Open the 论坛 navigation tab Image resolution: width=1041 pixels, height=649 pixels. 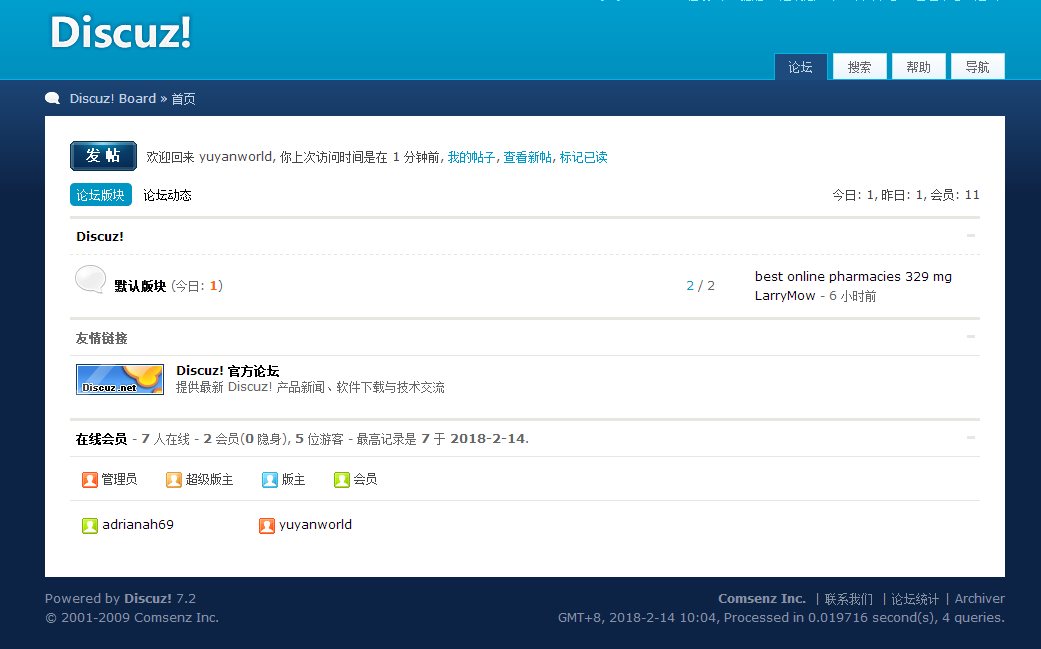[x=801, y=67]
